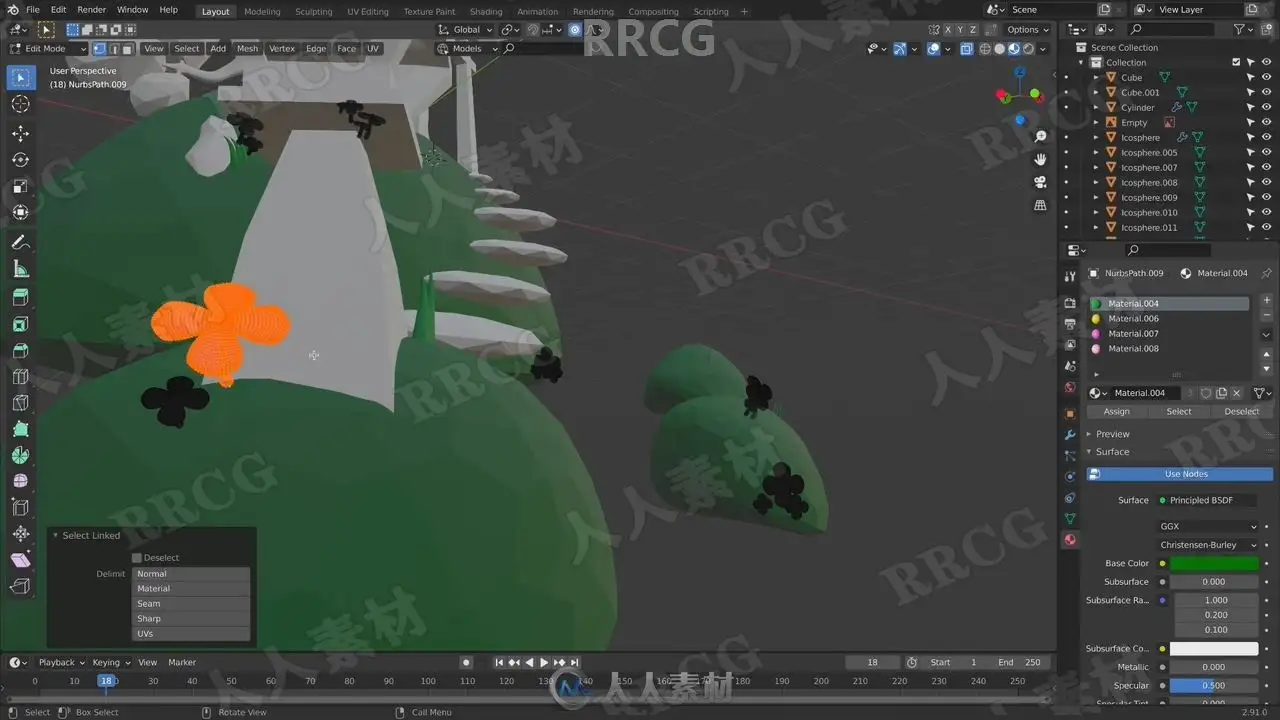The image size is (1280, 720).
Task: Click the green Base Color swatch
Action: click(1214, 564)
